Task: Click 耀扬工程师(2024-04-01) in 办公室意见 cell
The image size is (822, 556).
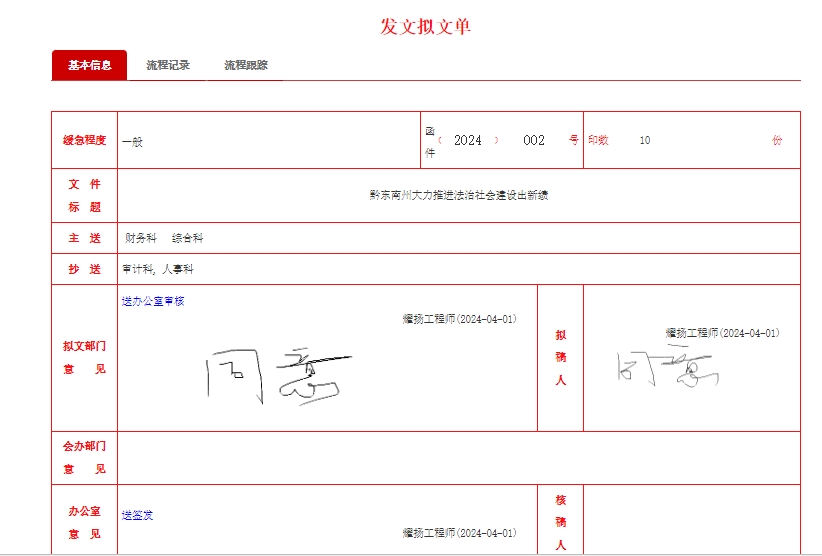Action: 460,533
